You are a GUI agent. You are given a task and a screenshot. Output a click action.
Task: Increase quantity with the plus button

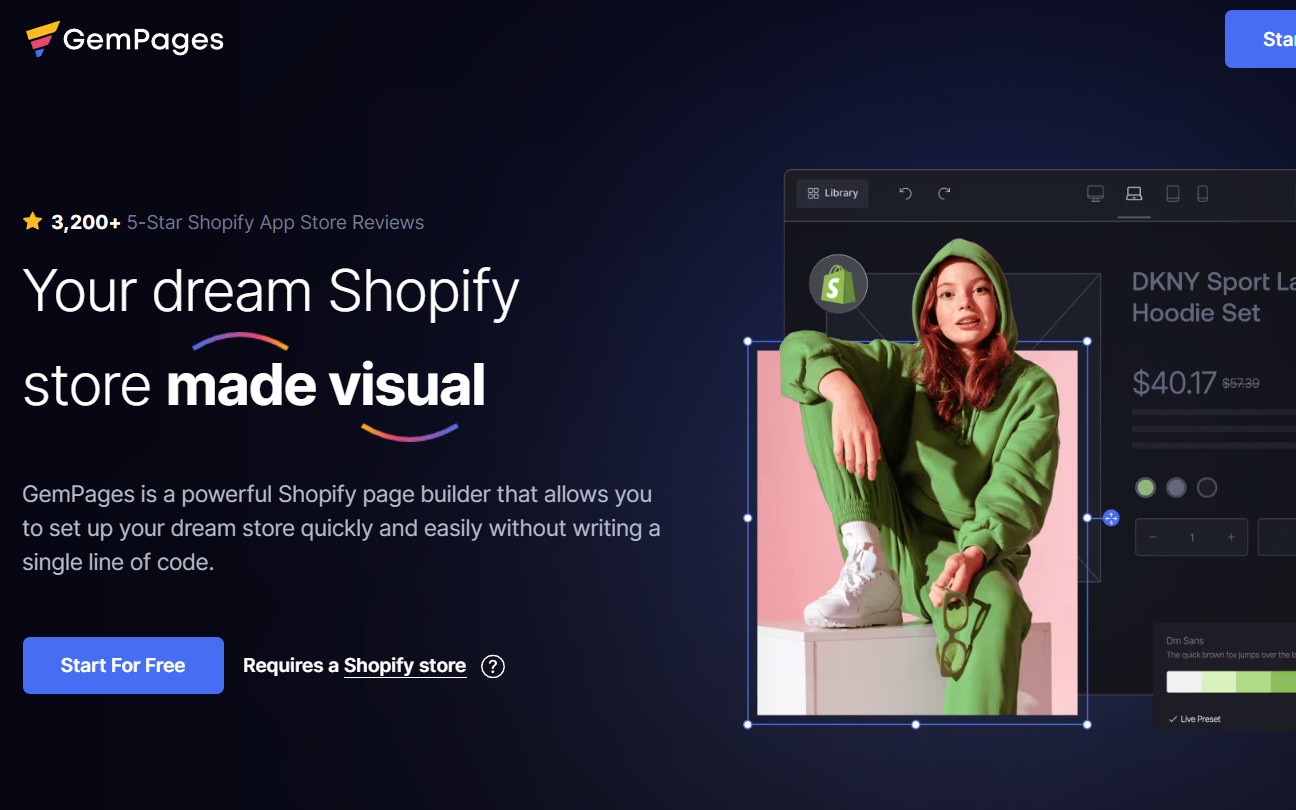1231,537
